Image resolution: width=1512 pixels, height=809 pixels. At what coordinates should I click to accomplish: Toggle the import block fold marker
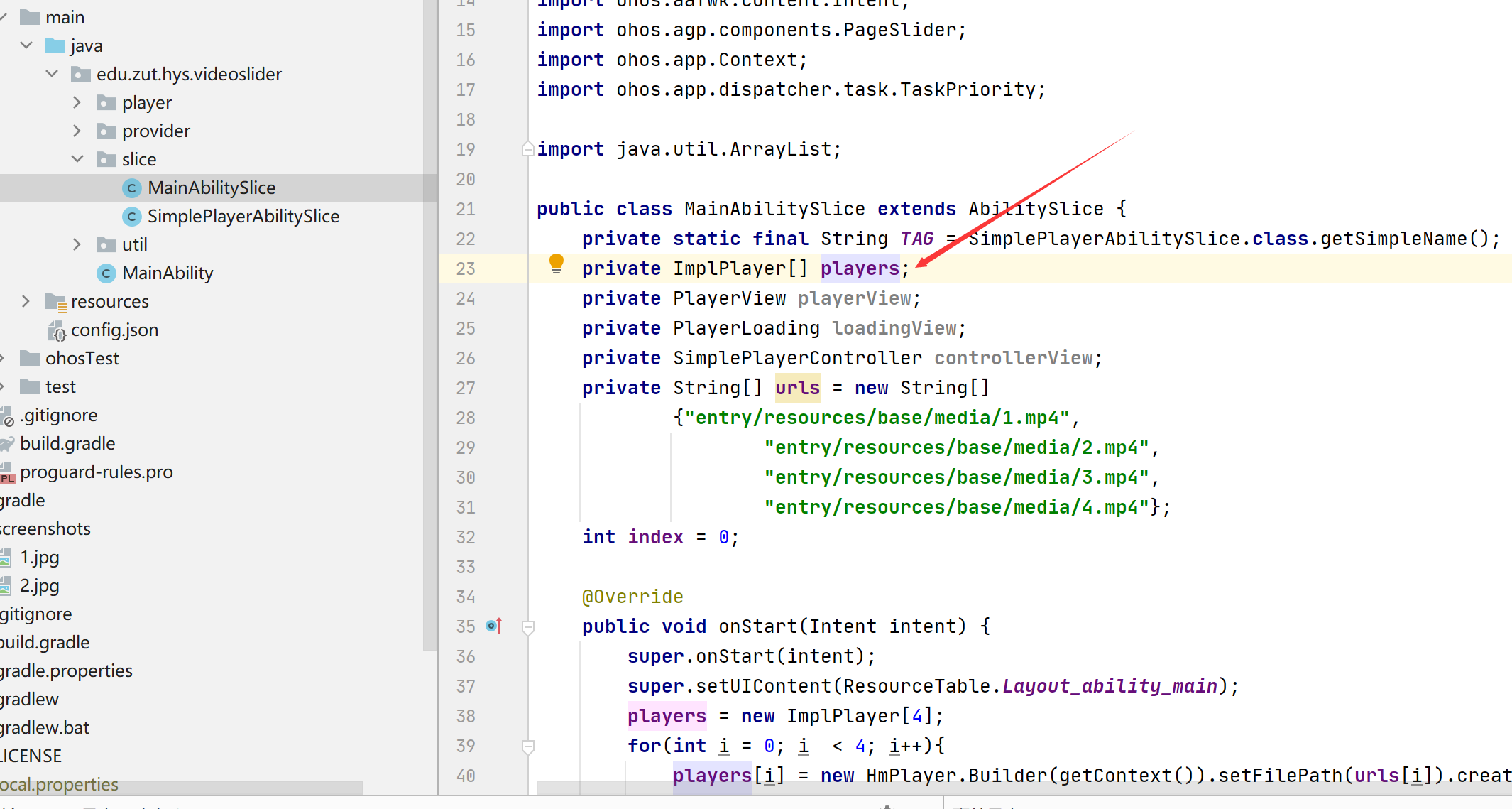[527, 149]
